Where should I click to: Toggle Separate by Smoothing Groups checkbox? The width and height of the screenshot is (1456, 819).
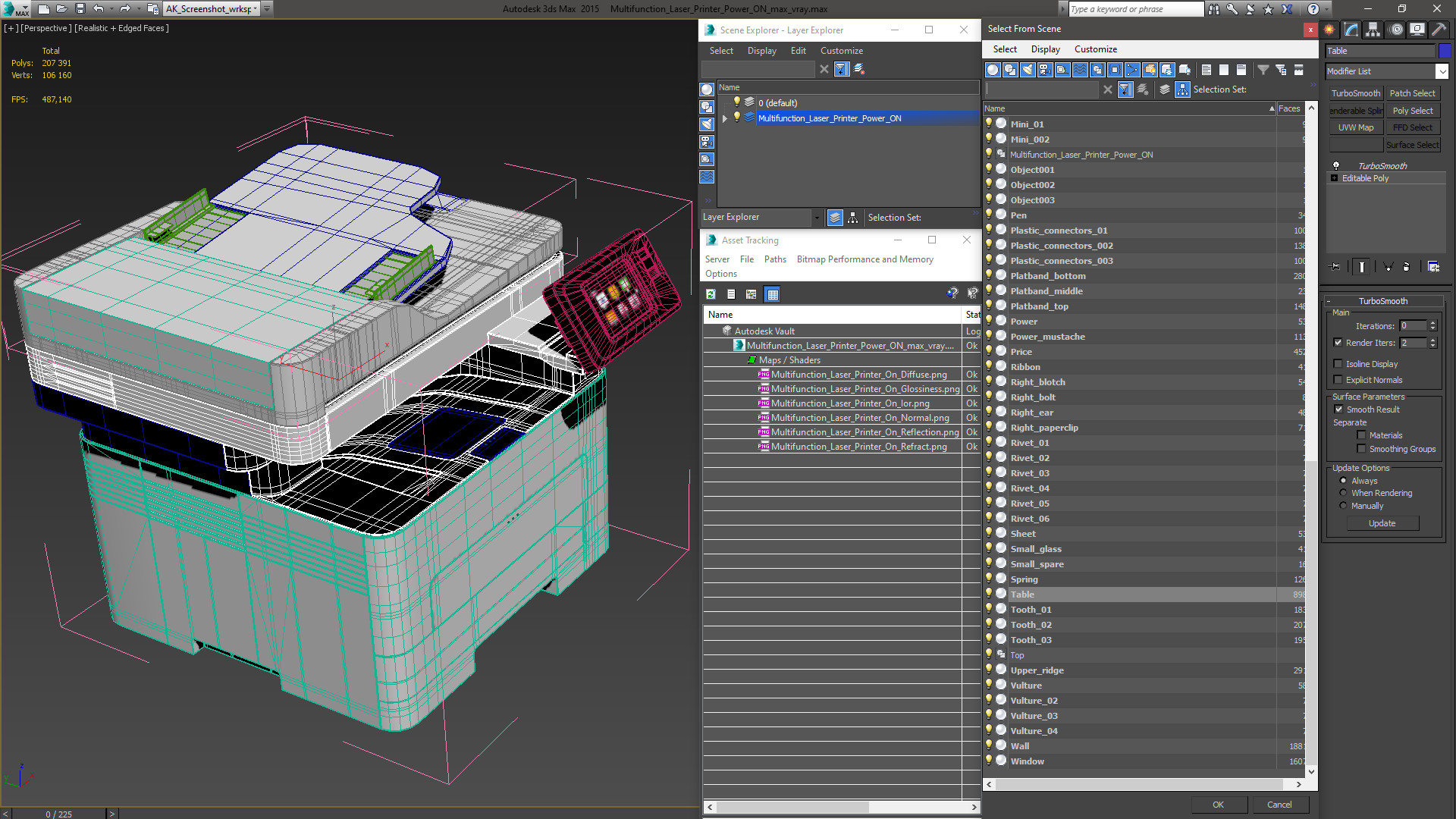pyautogui.click(x=1362, y=449)
